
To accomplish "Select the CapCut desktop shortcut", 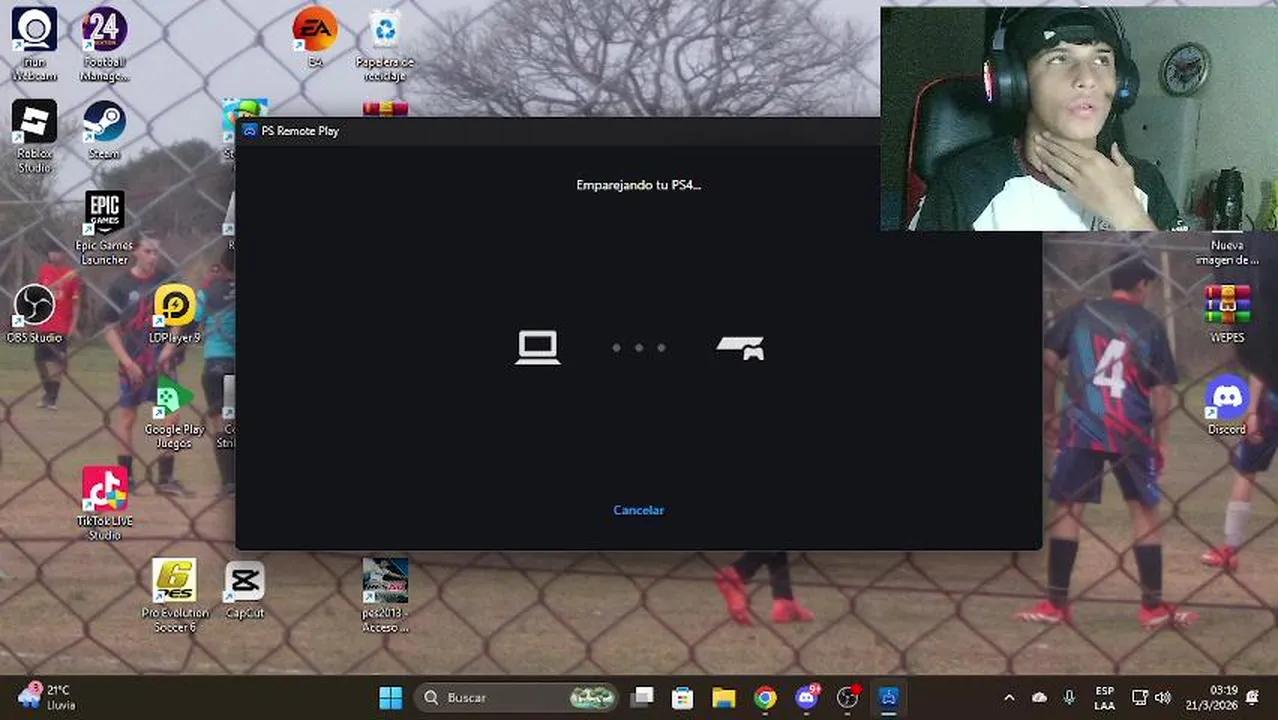I will [x=244, y=590].
